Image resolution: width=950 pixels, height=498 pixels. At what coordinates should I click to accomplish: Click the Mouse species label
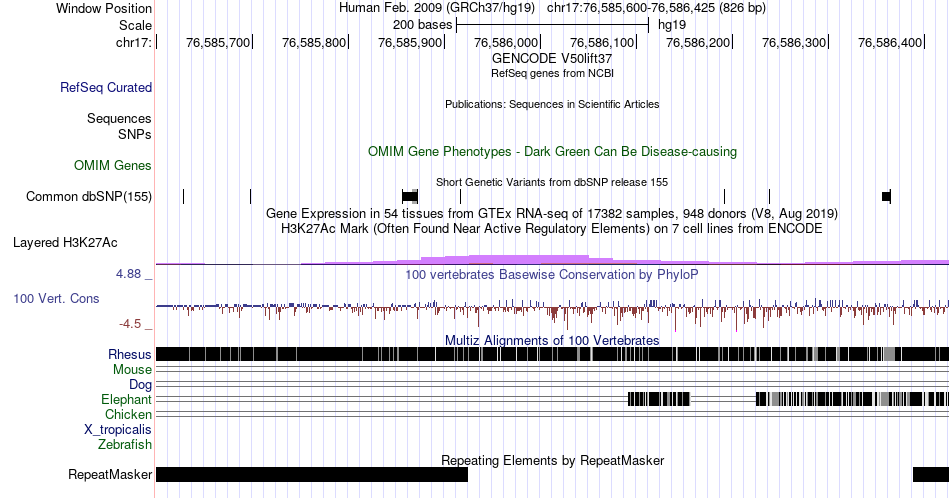point(132,370)
